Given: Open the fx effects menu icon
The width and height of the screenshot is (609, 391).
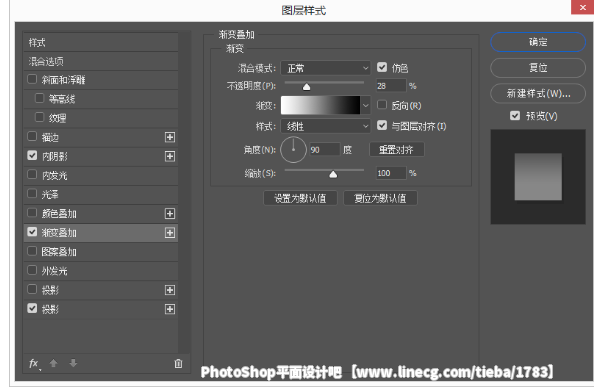Looking at the screenshot, I should [34, 364].
